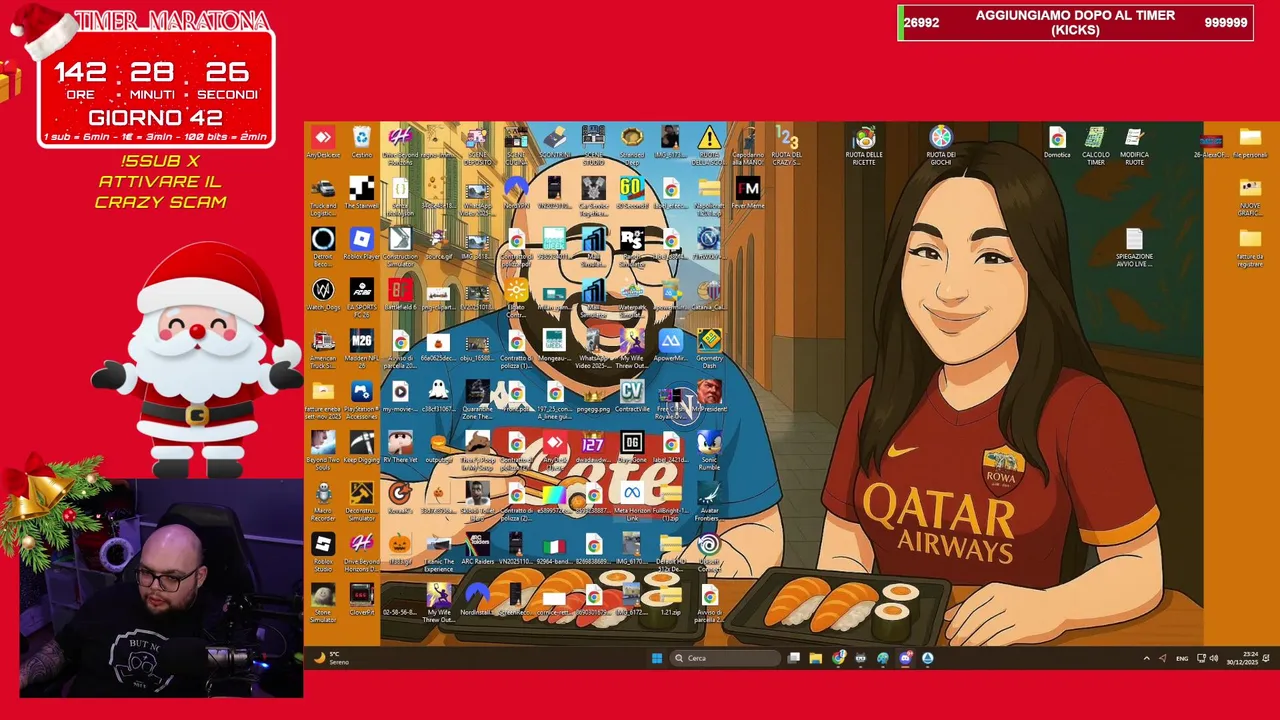Open File Explorer from the taskbar
Screen dimensions: 1280x720
coord(816,658)
